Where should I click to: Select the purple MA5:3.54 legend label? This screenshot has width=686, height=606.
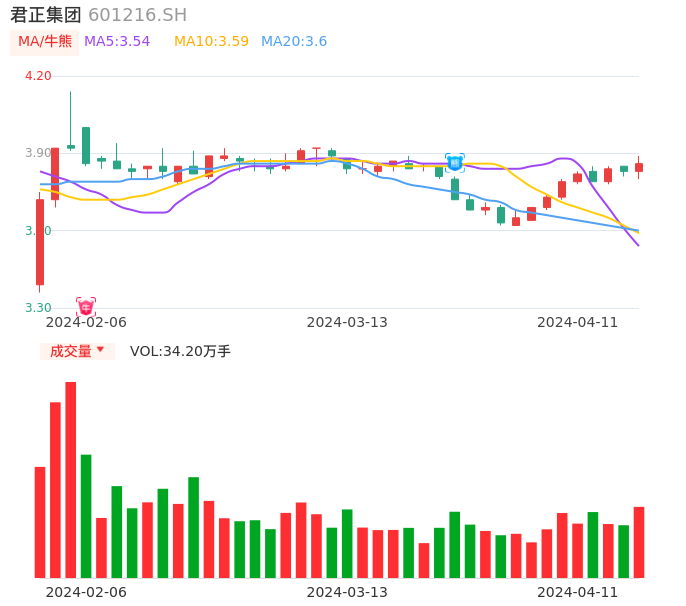(x=117, y=42)
